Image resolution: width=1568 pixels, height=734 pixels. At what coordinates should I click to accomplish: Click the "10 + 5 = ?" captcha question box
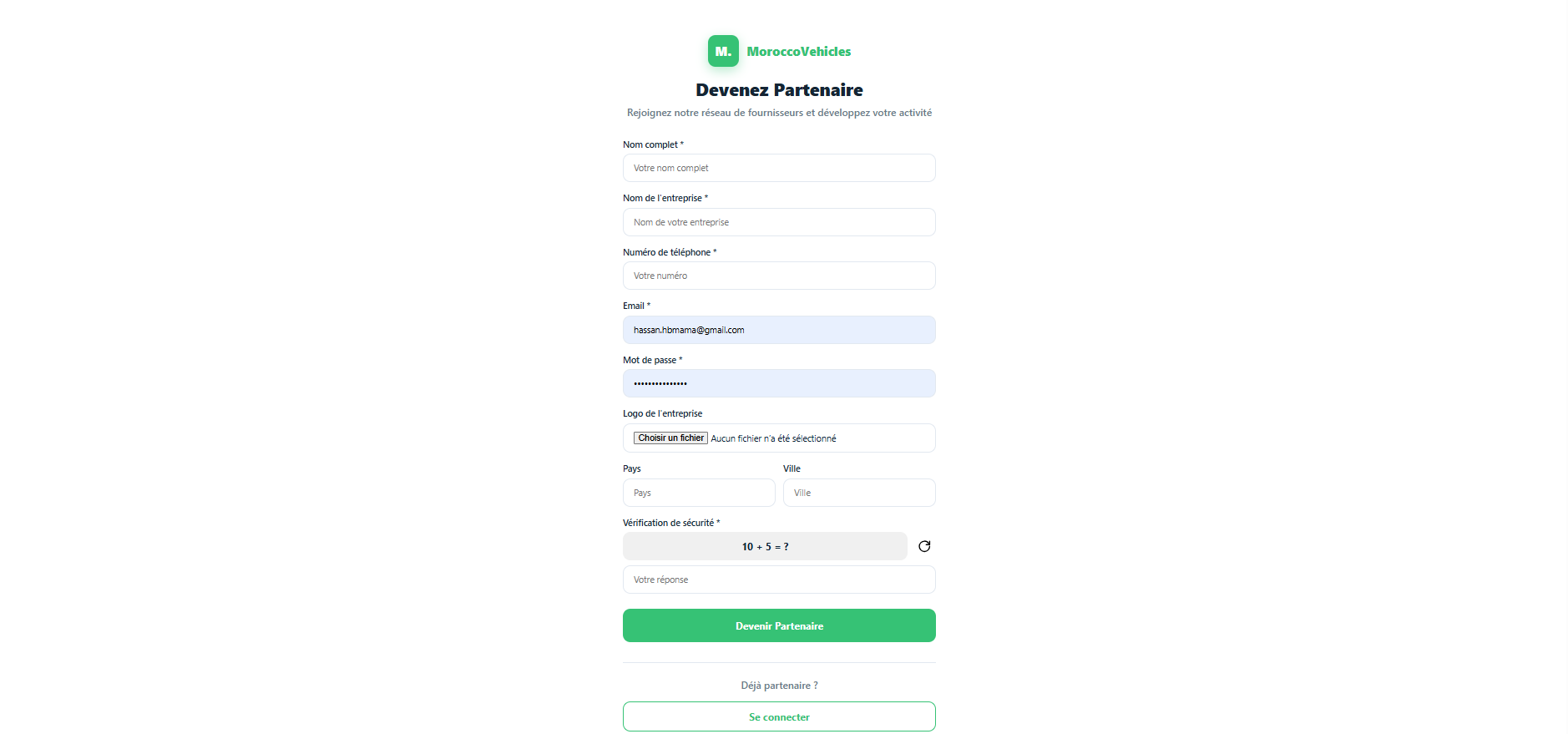click(x=765, y=546)
